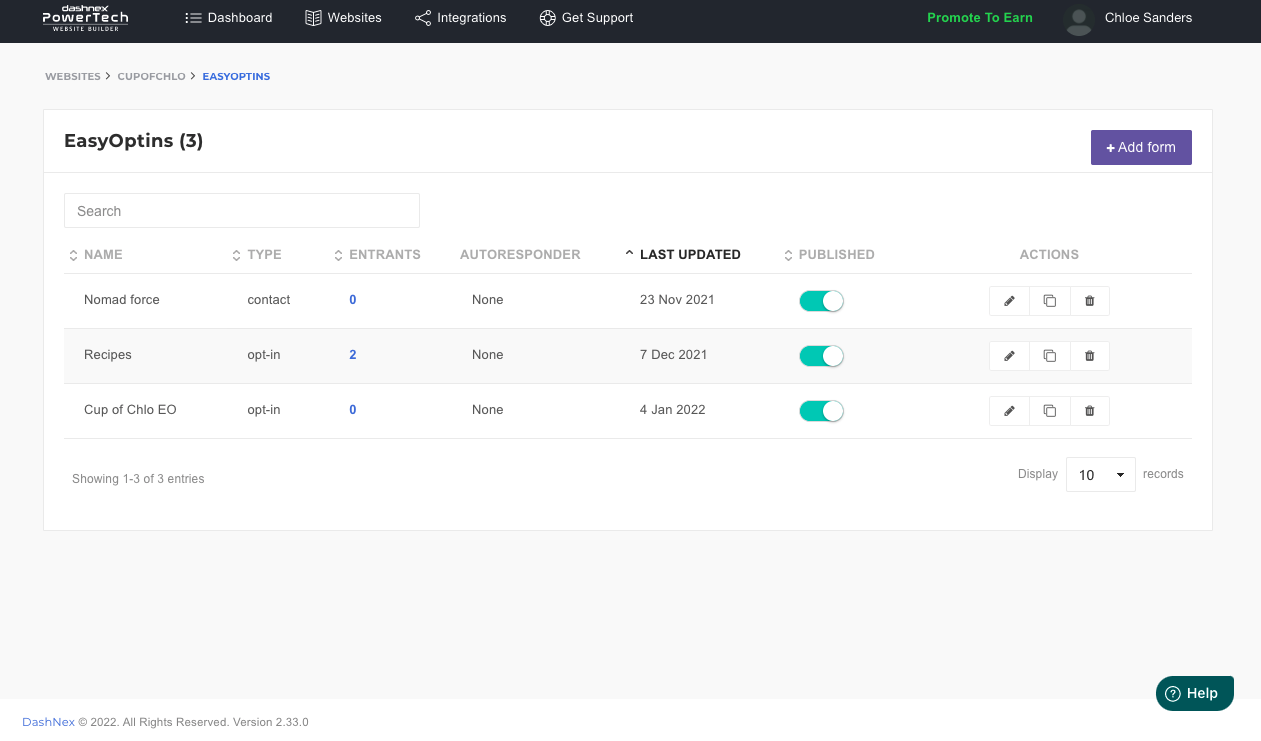The image size is (1261, 741).
Task: Open the Integrations menu
Action: pos(460,18)
